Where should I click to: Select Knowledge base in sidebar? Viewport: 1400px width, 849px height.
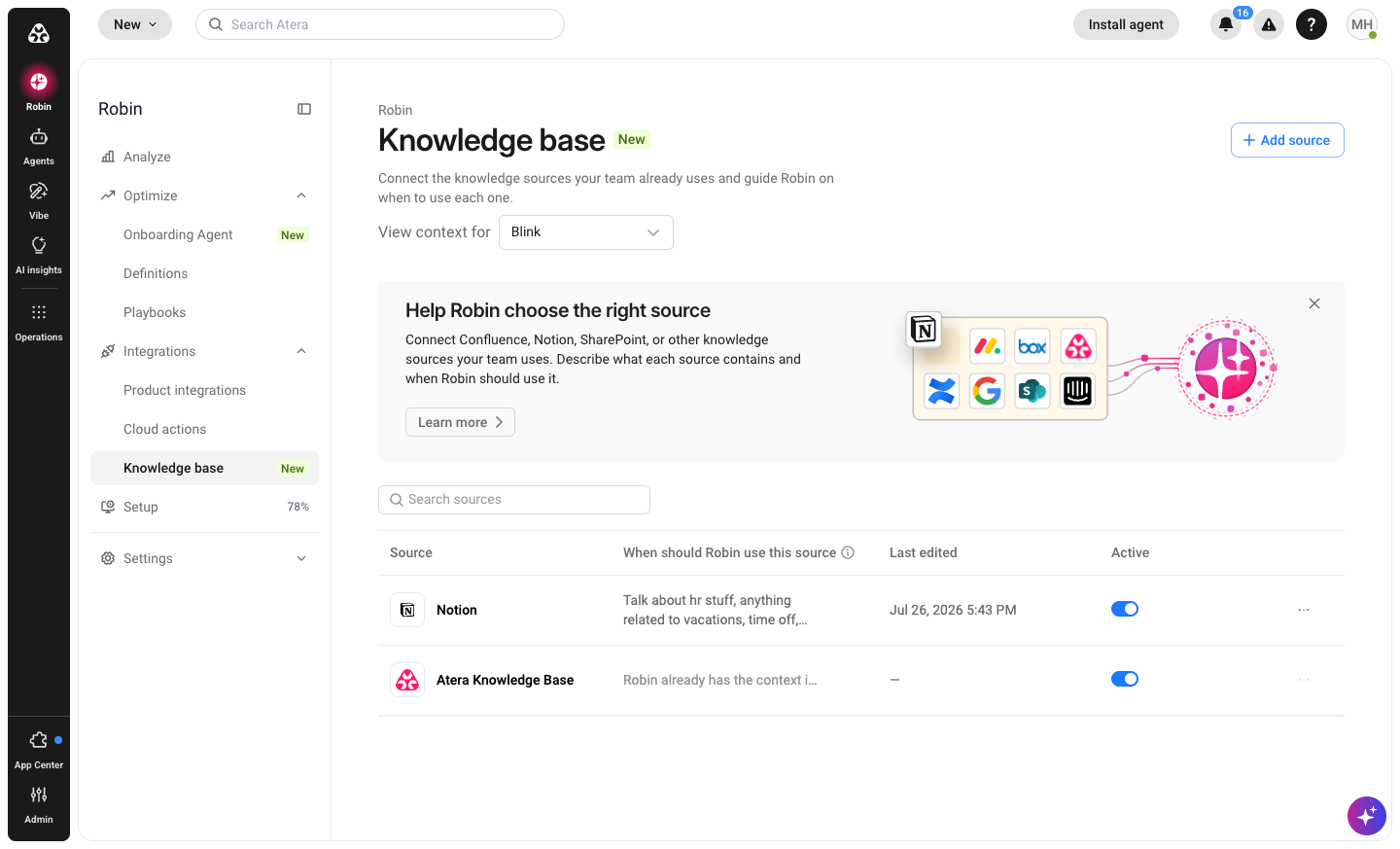tap(204, 468)
